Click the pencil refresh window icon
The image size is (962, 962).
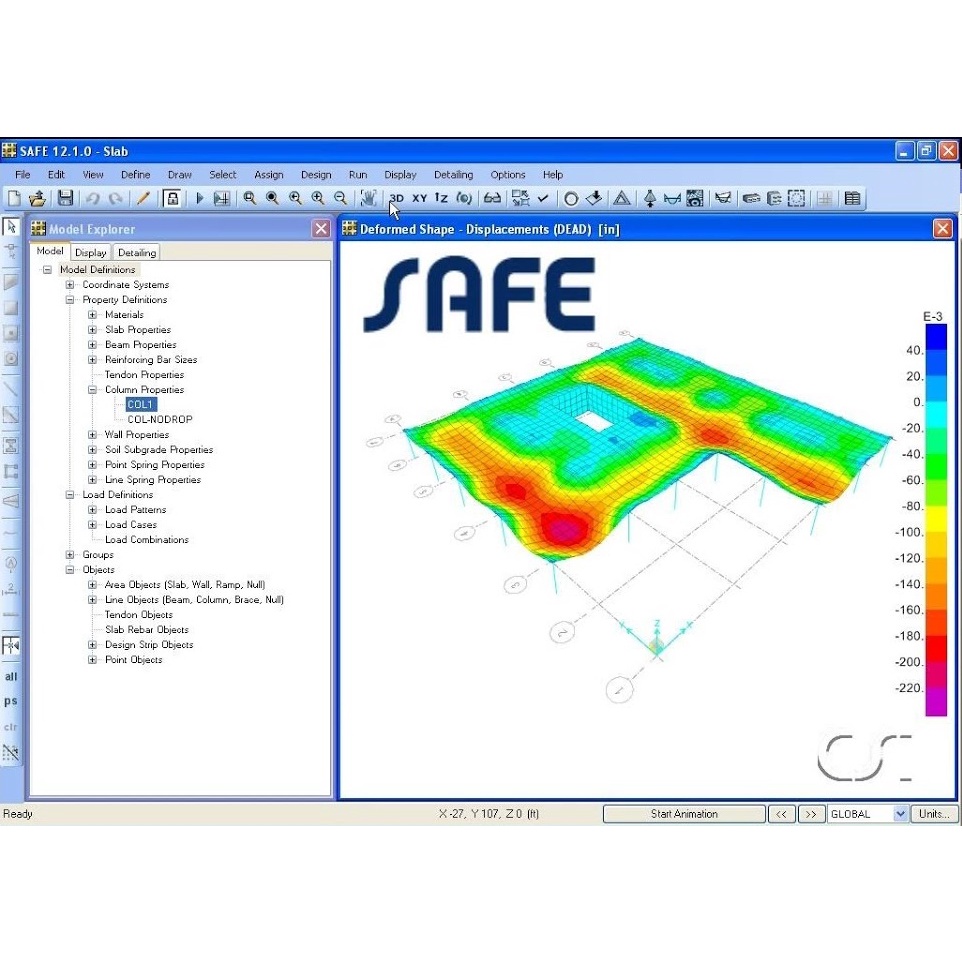click(143, 198)
